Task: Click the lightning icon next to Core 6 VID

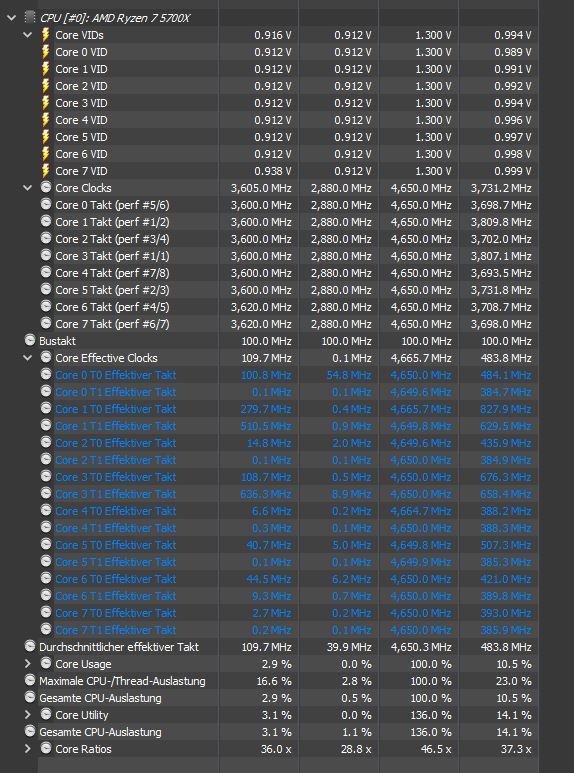Action: pos(45,154)
